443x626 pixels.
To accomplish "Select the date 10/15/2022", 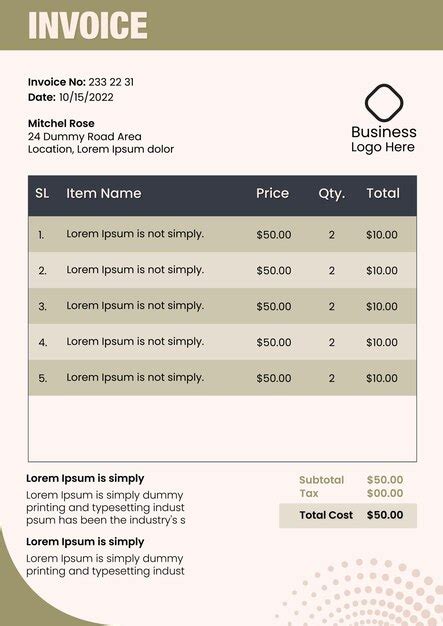I will 86,97.
